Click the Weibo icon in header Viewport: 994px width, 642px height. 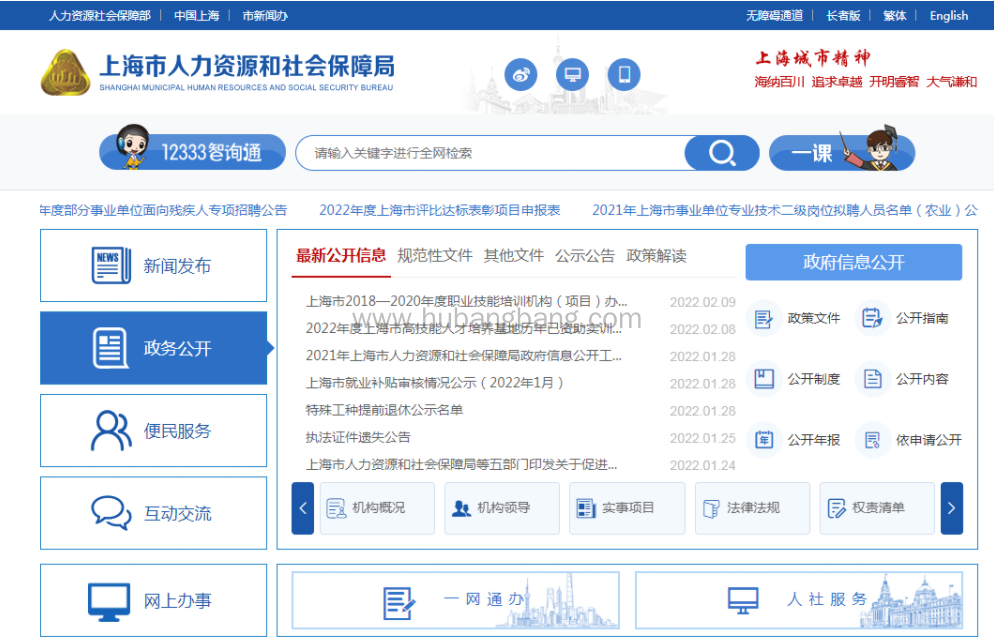[521, 74]
